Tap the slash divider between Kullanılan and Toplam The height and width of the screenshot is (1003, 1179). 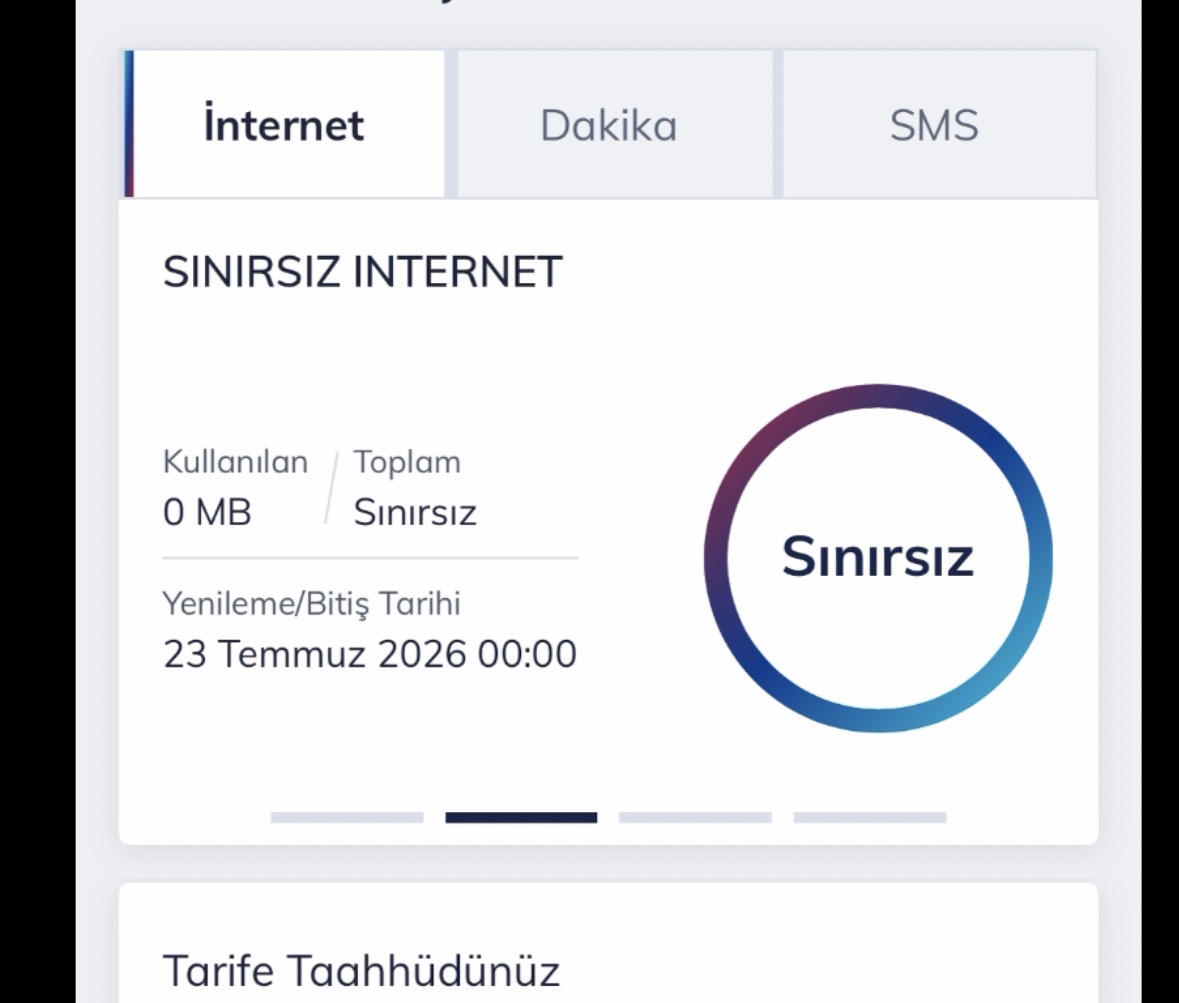(x=332, y=487)
